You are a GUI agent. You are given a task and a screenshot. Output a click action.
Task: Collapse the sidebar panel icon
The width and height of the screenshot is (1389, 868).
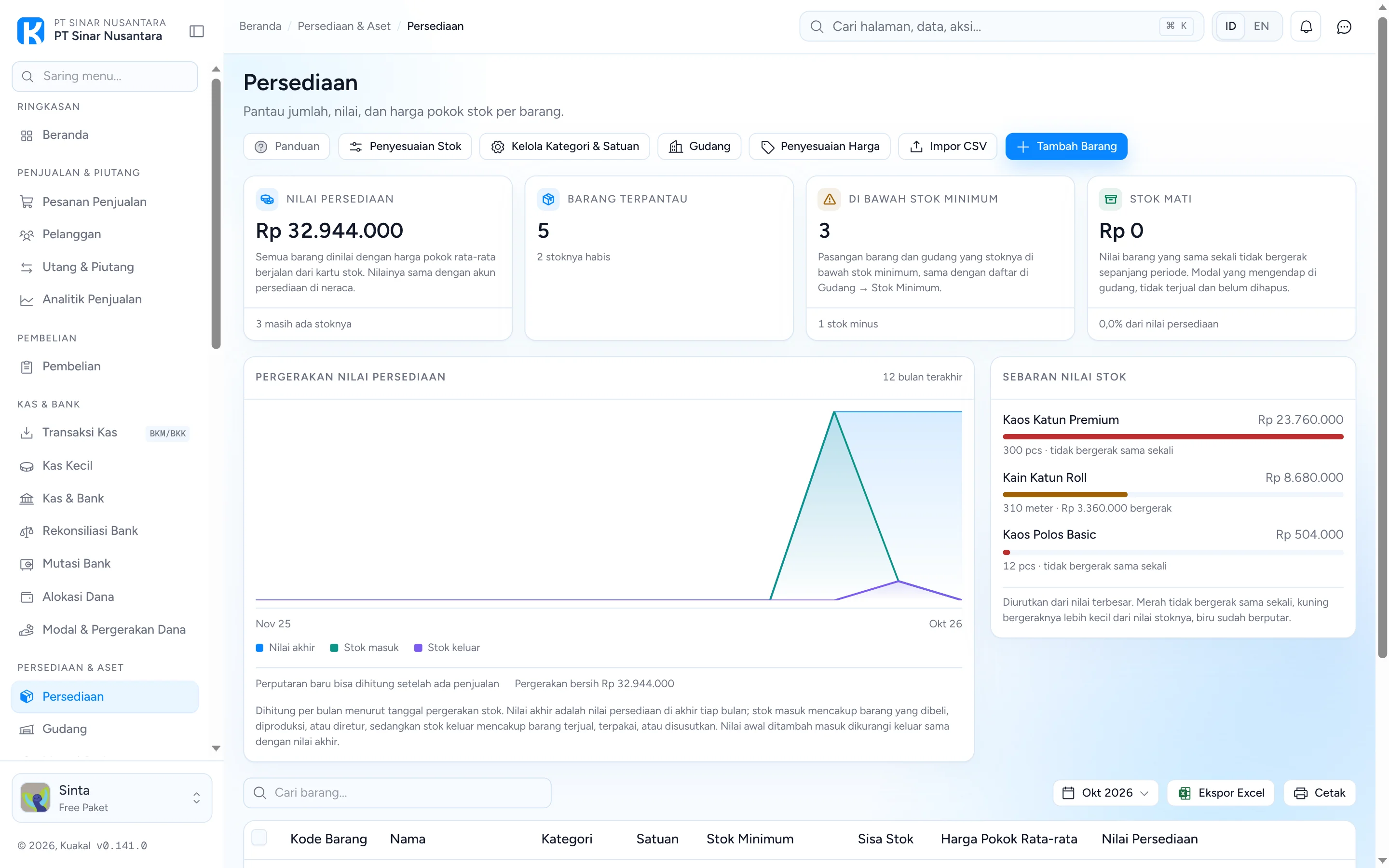pos(197,31)
